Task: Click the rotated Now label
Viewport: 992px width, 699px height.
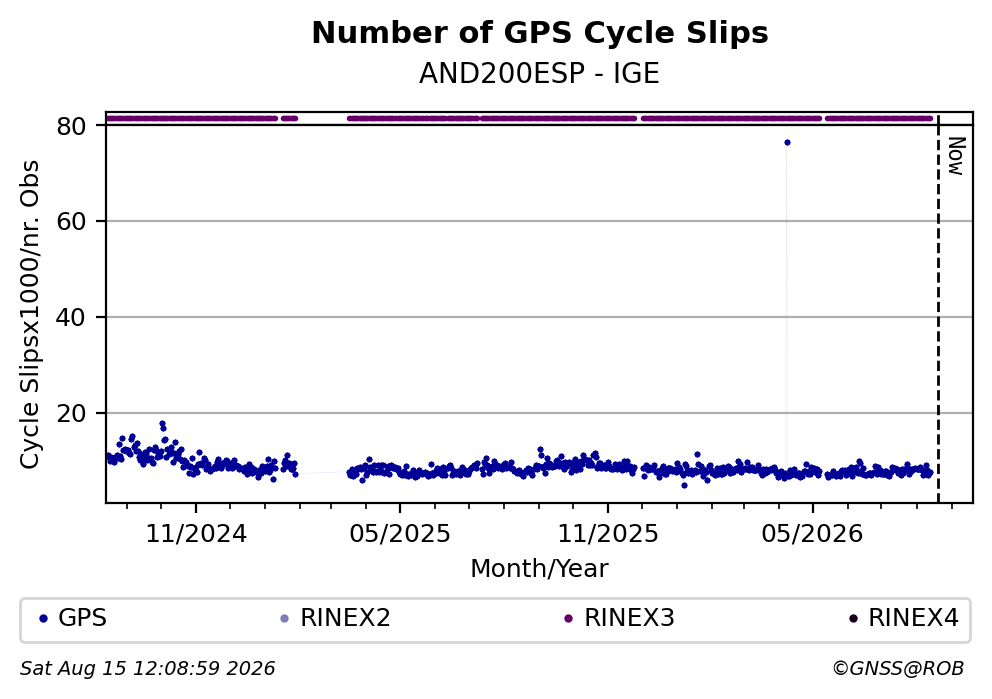Action: point(957,156)
